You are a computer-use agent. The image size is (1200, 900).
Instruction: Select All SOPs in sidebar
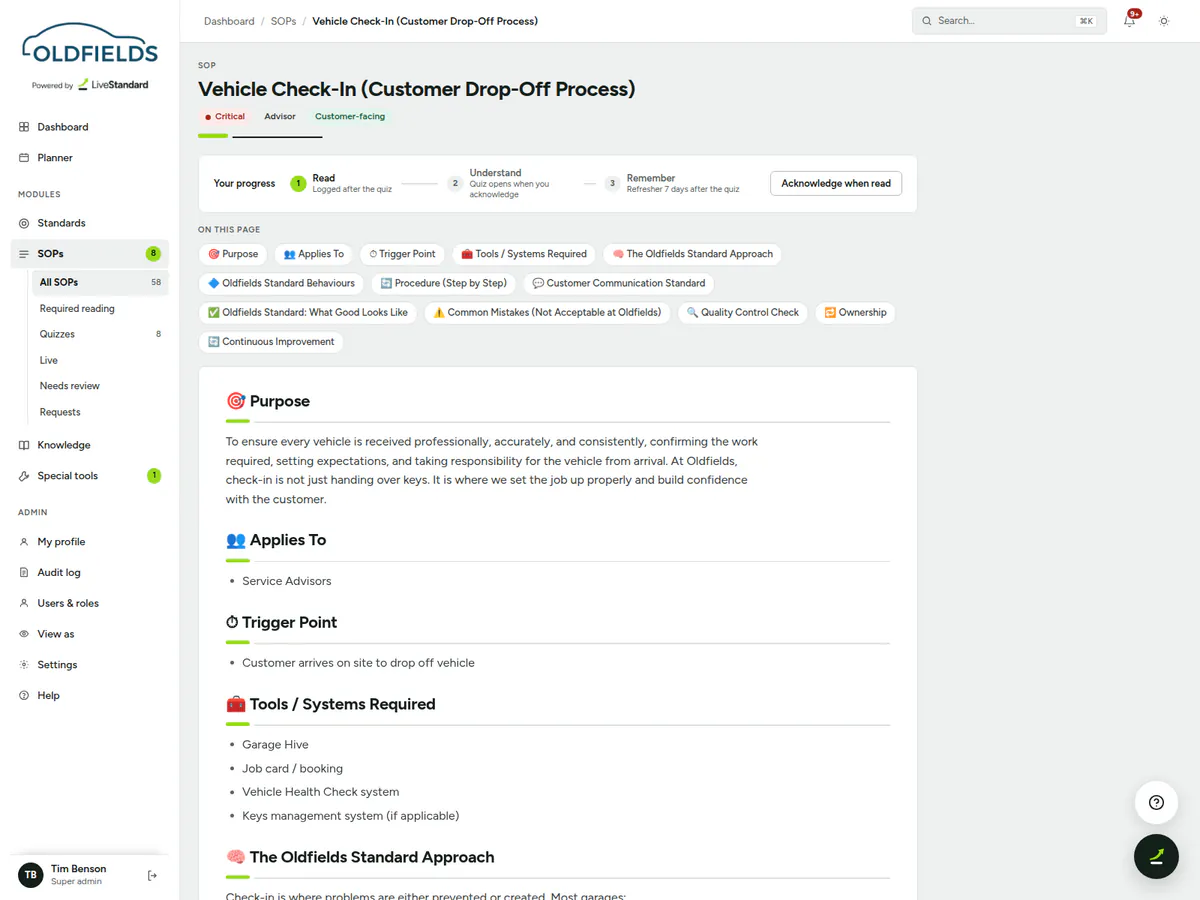[100, 283]
